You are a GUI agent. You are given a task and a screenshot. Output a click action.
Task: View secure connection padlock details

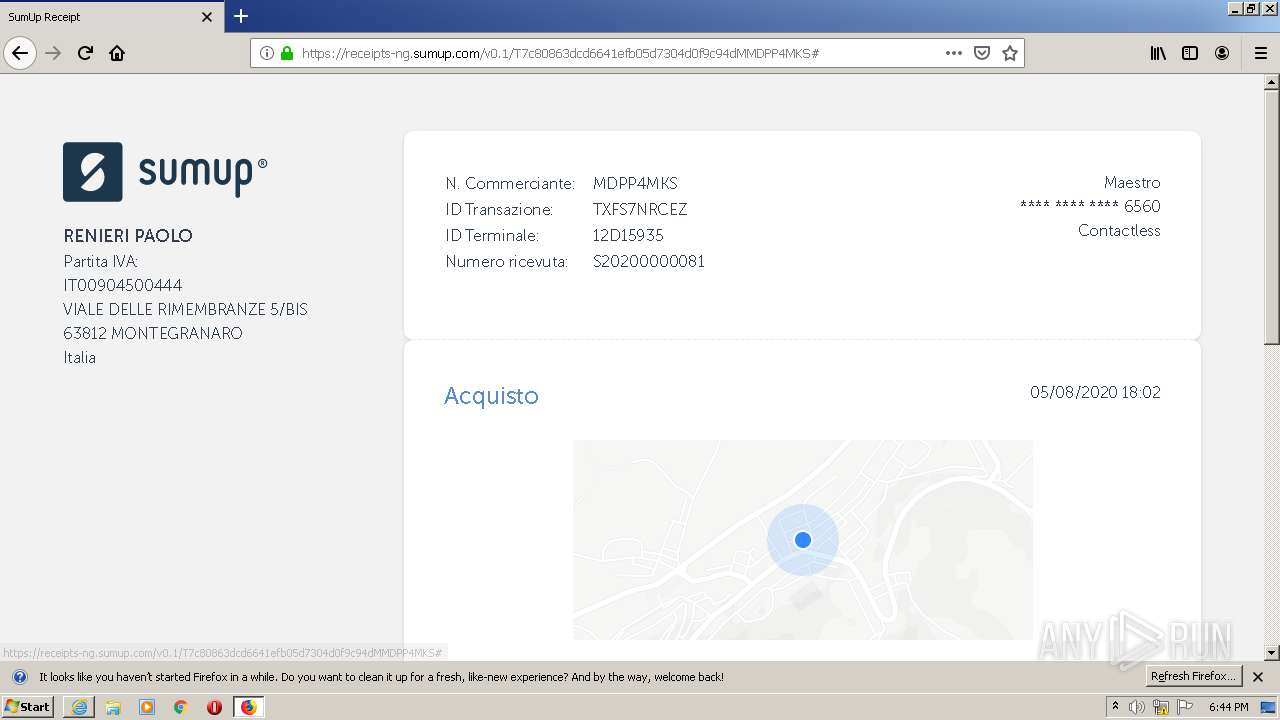coord(287,53)
